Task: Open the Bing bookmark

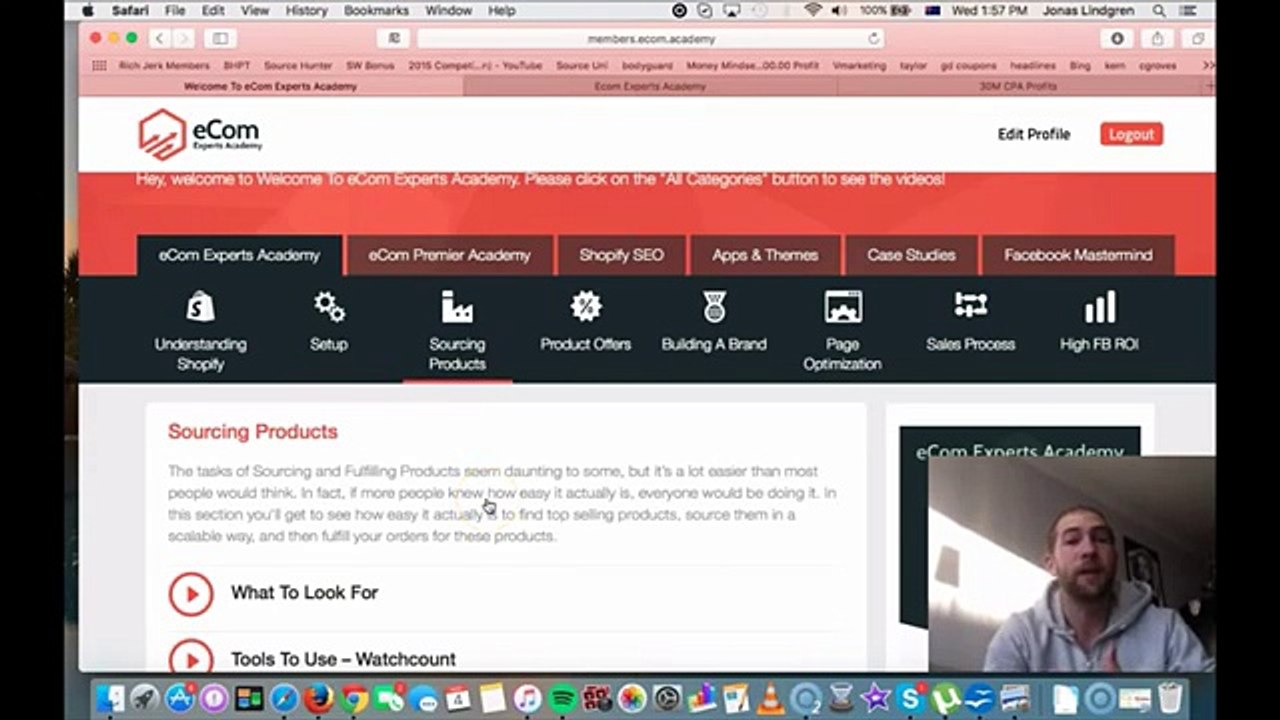Action: [1079, 65]
